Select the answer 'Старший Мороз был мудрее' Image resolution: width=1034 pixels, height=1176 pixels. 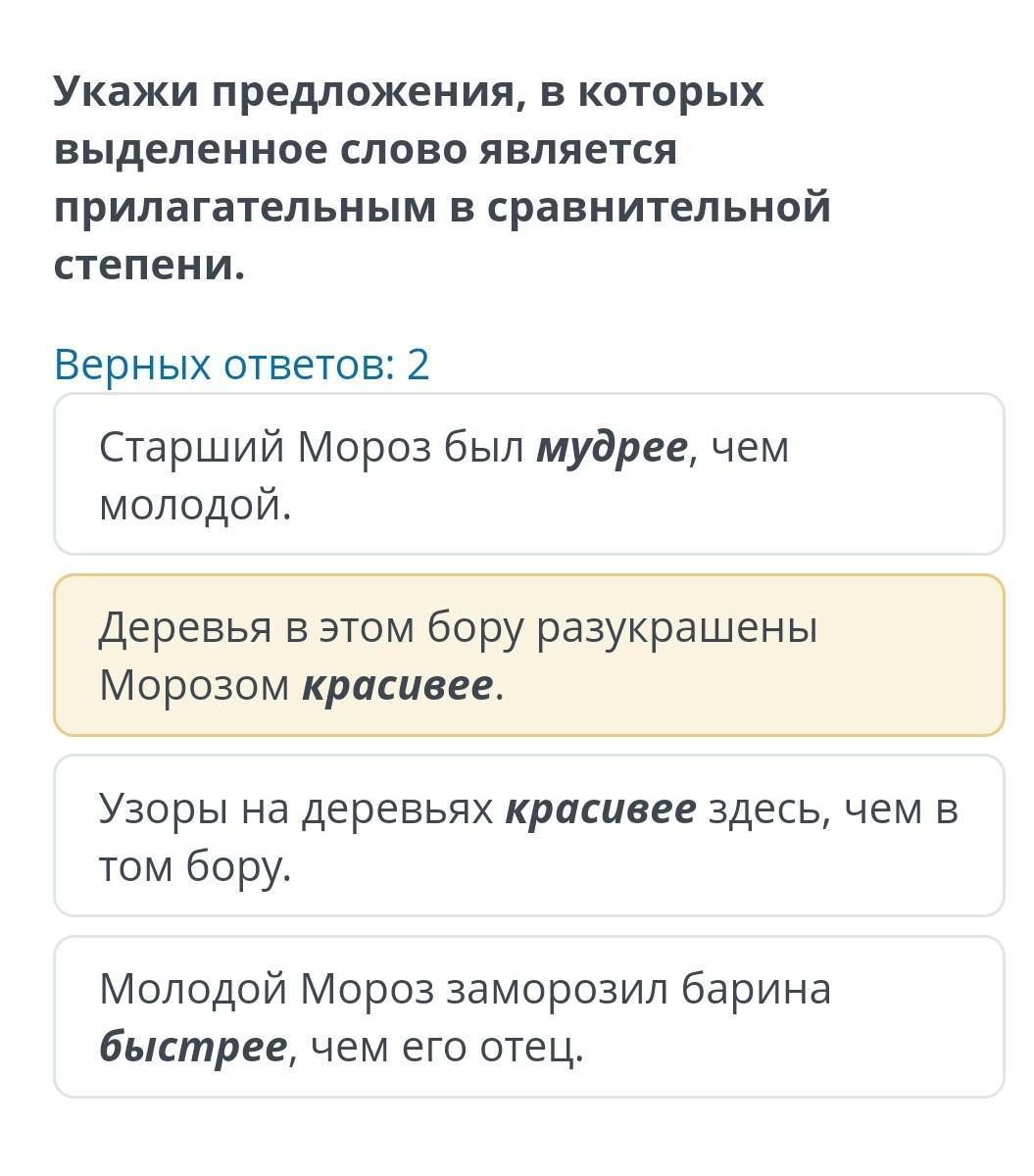(529, 474)
